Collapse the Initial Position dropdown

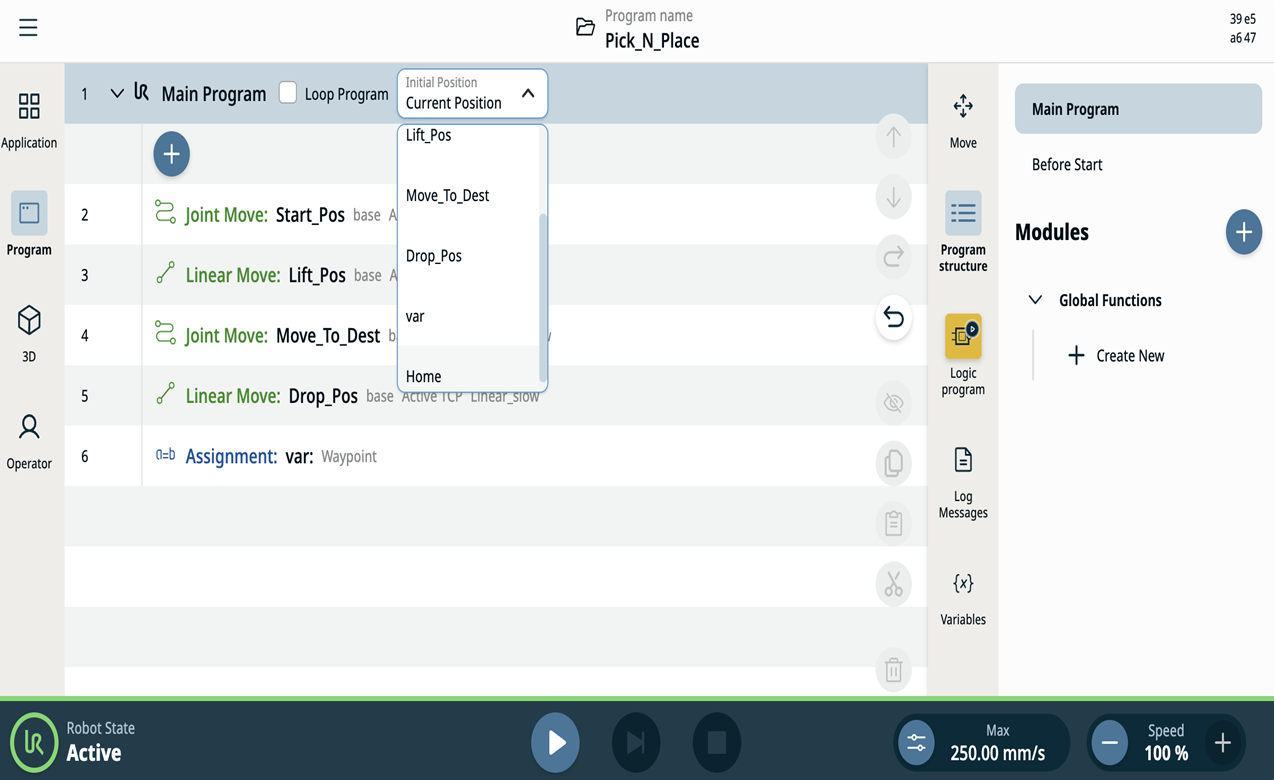click(x=528, y=93)
